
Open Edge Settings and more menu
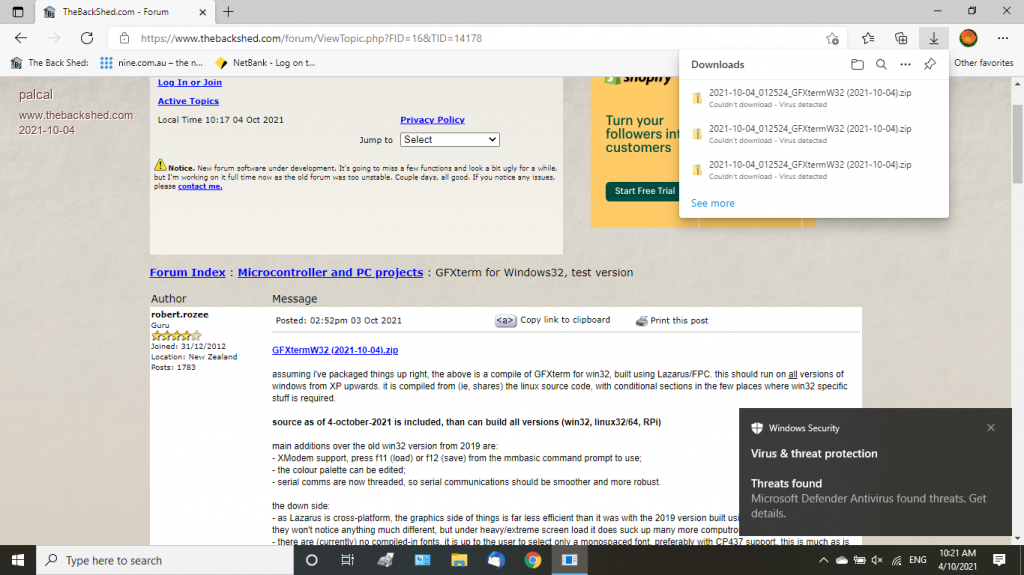point(1003,38)
